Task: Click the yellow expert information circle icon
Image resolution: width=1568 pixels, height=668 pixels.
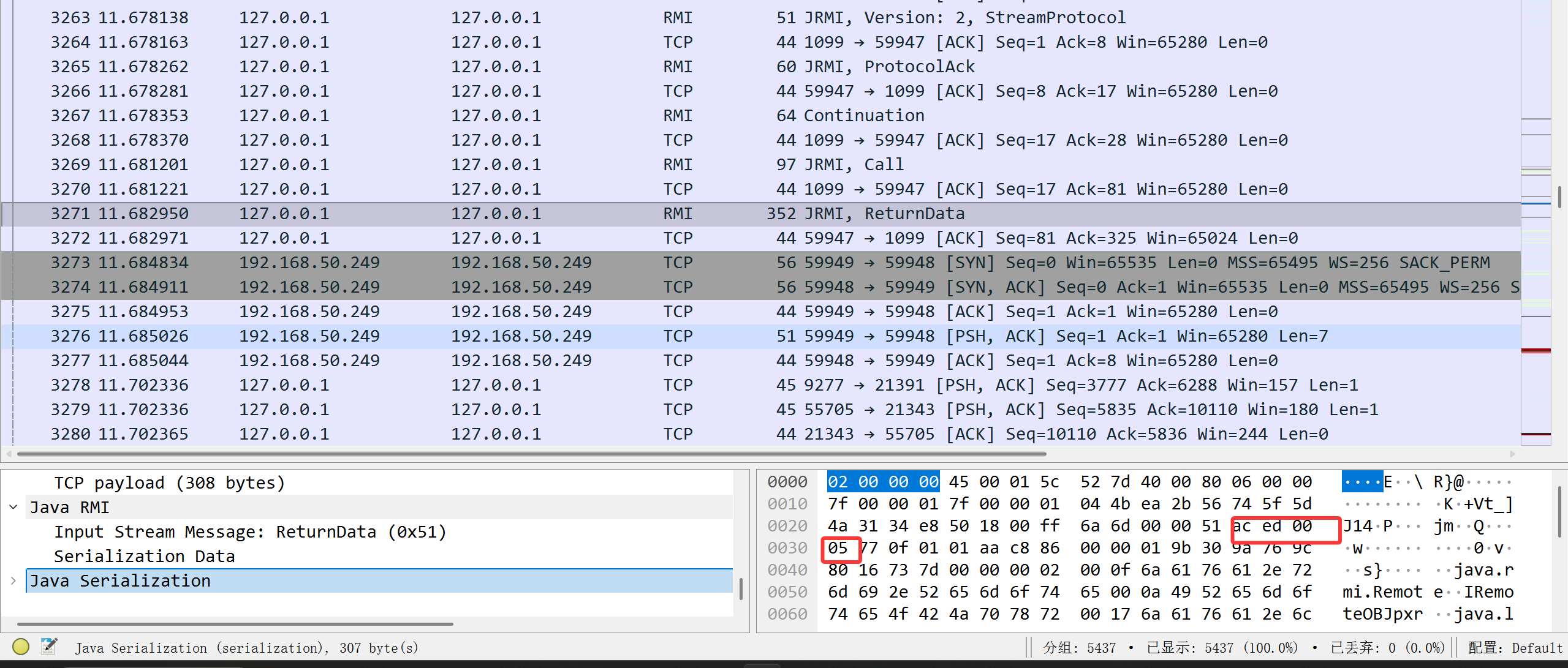Action: (21, 647)
